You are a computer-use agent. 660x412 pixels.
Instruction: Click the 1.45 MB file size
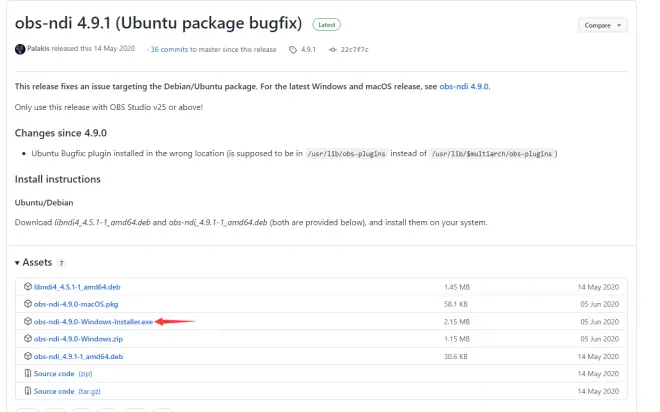click(x=457, y=287)
